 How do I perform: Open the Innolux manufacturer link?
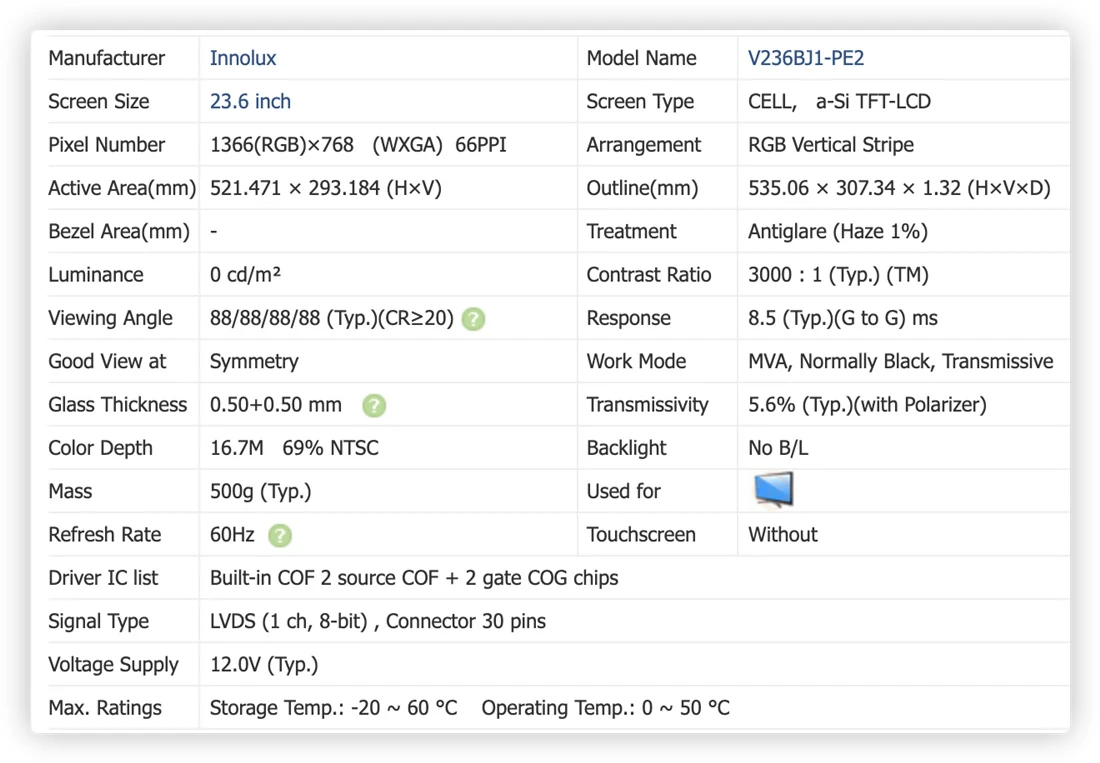(x=243, y=58)
